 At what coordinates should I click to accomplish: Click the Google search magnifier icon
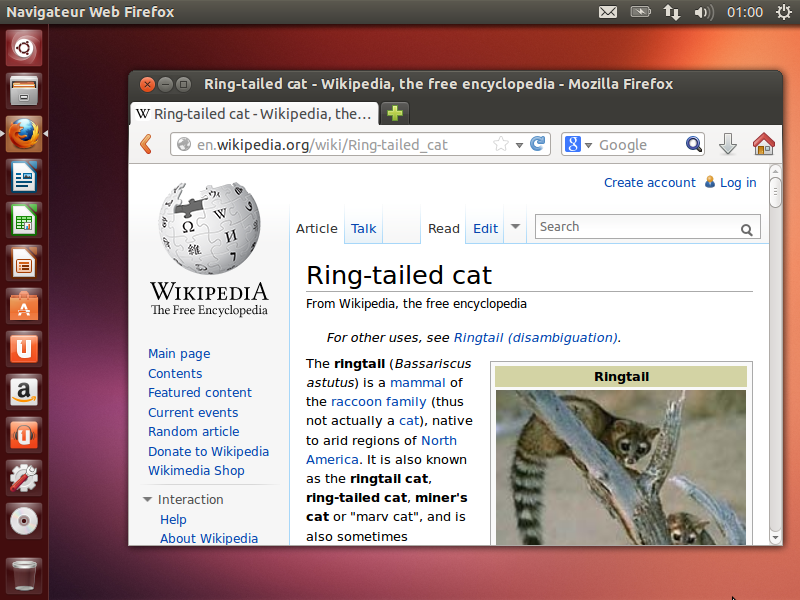coord(693,144)
